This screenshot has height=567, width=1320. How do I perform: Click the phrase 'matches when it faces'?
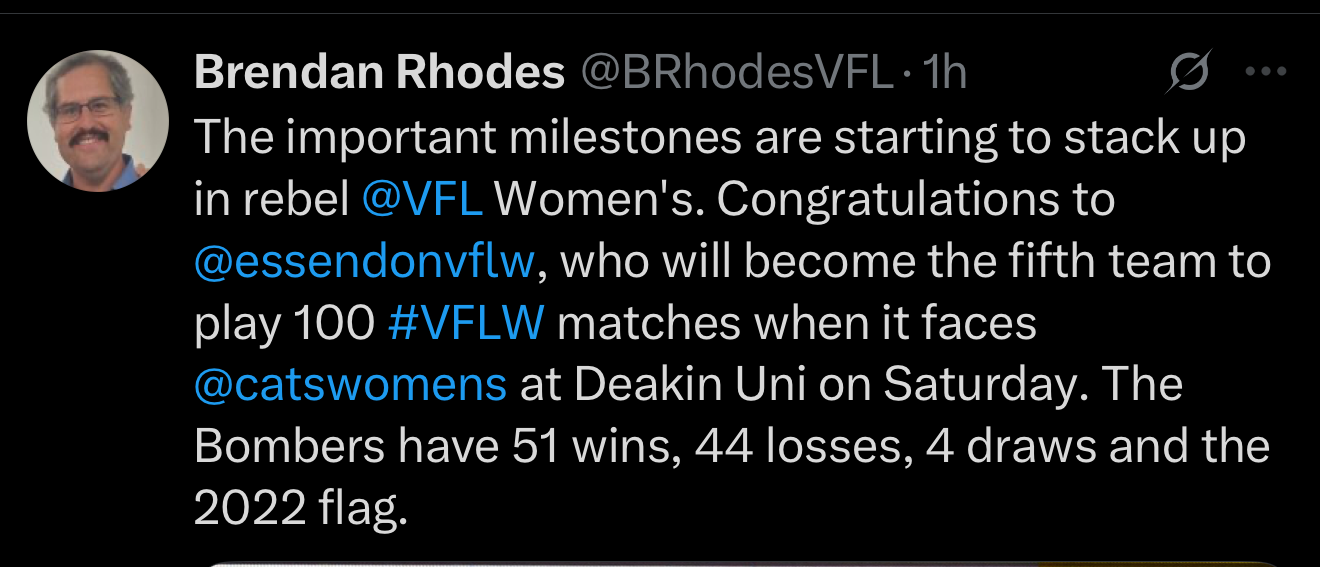click(796, 324)
